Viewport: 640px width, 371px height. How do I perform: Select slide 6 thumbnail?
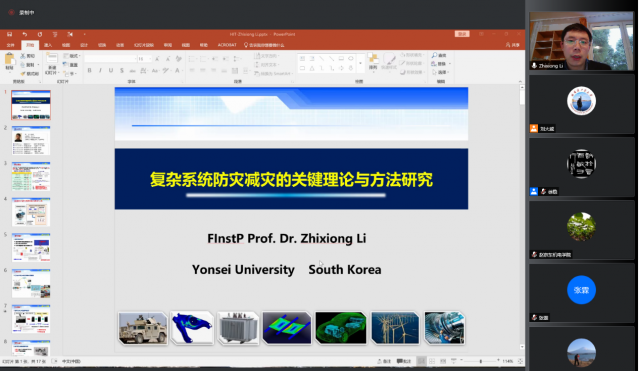pos(31,283)
